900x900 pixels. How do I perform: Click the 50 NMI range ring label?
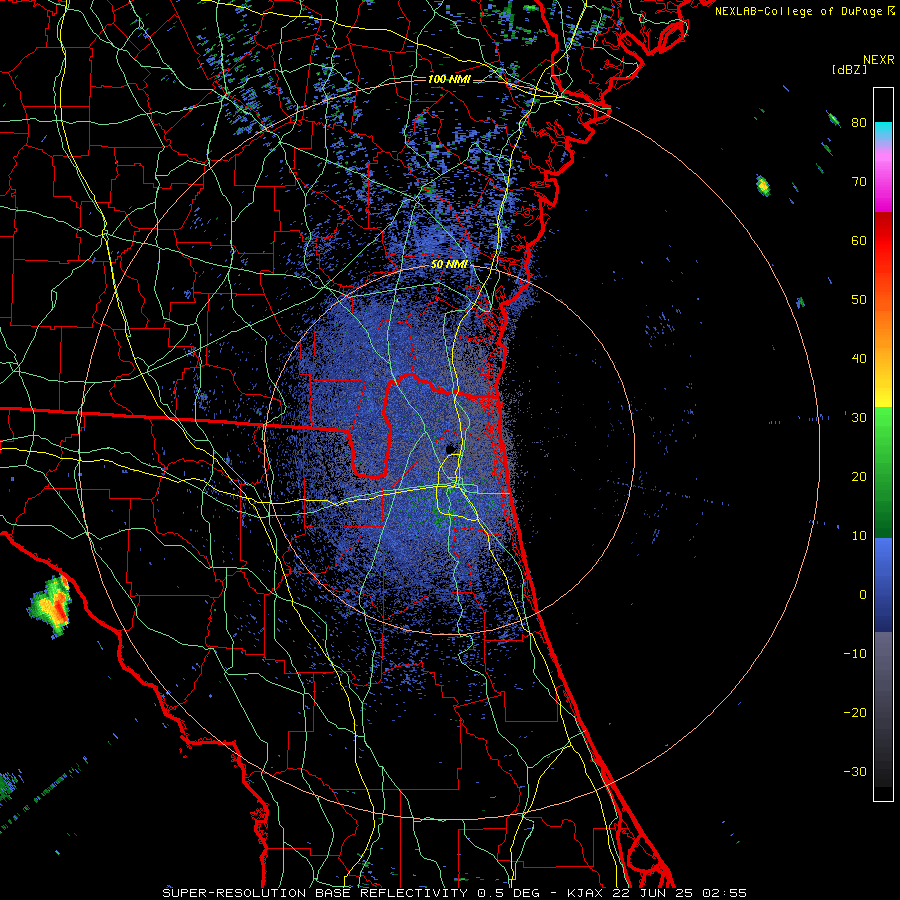449,265
